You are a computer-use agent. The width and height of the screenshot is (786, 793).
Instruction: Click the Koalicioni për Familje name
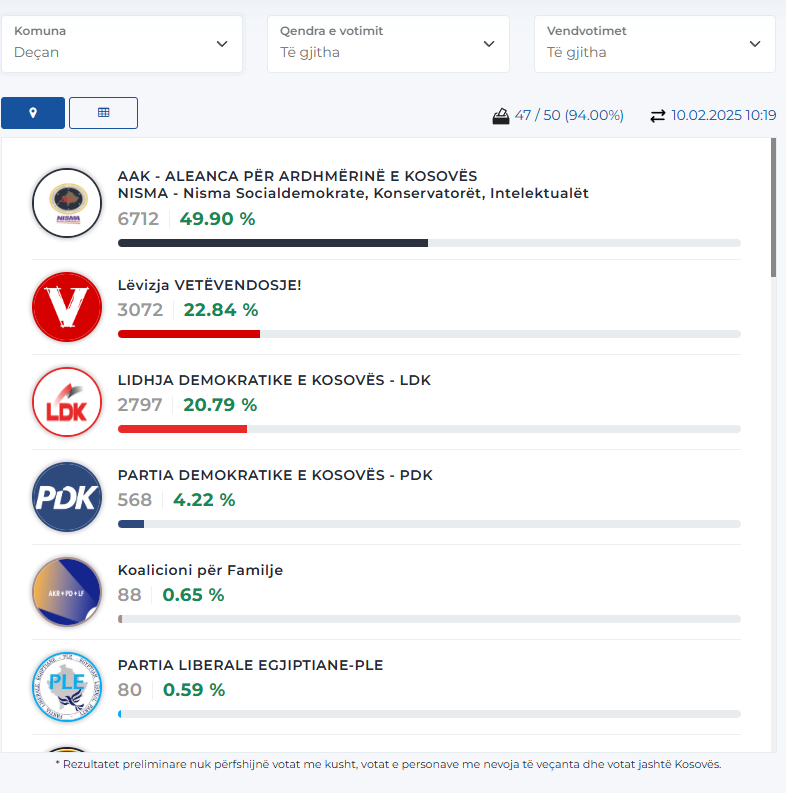coord(200,570)
